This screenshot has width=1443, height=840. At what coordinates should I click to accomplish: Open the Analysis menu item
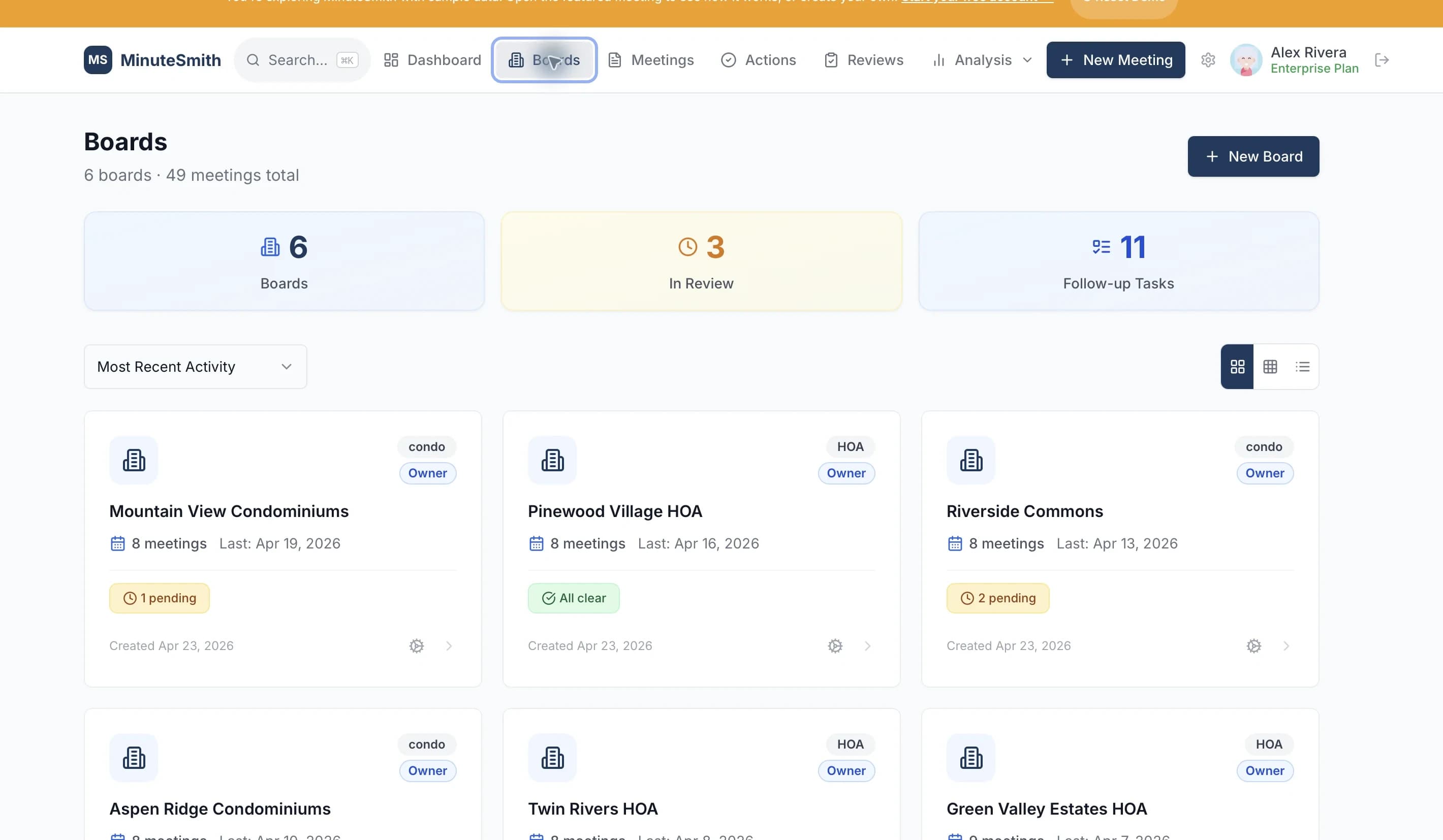pos(982,60)
